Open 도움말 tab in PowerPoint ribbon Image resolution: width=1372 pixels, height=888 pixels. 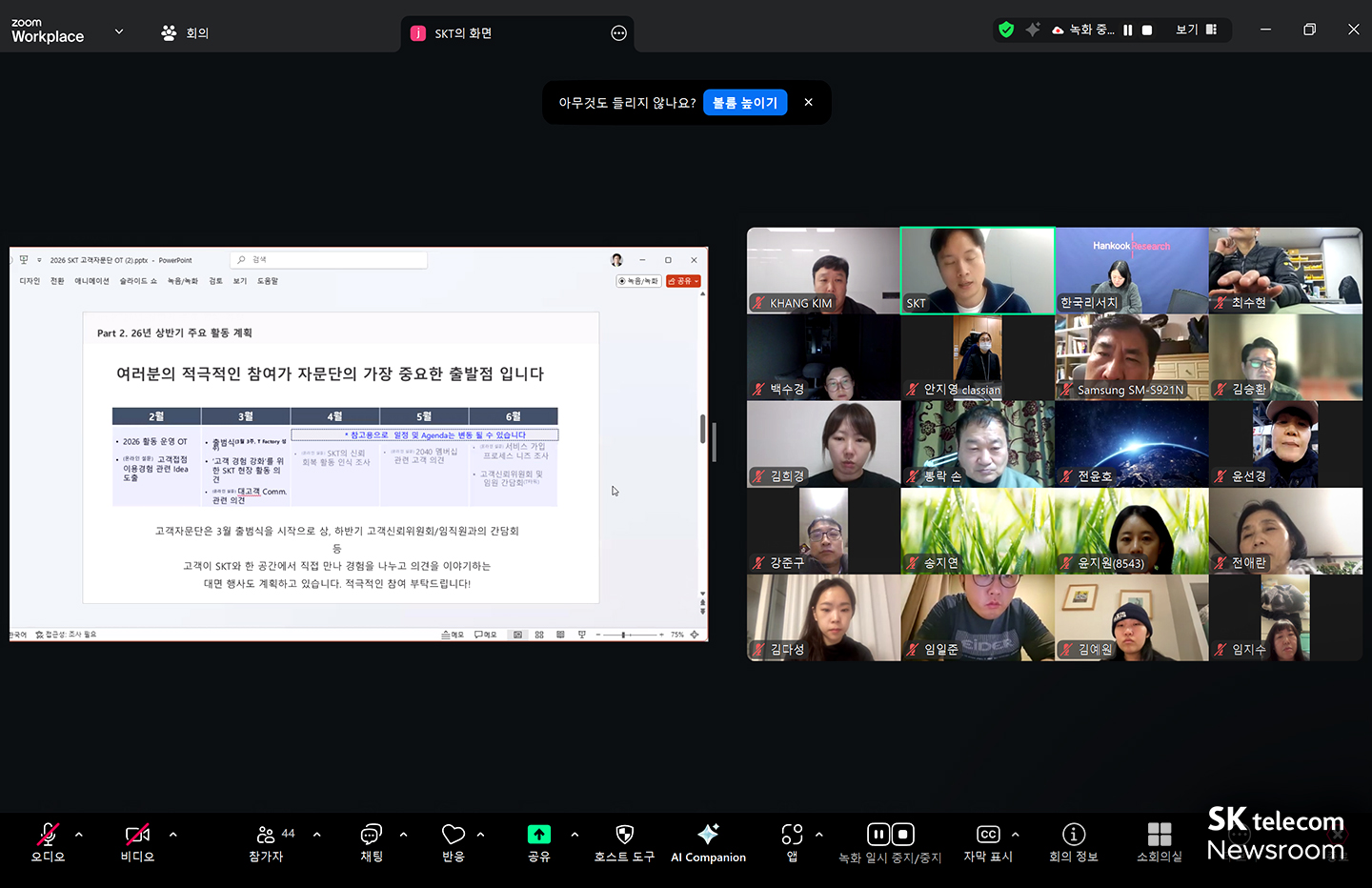(x=268, y=281)
